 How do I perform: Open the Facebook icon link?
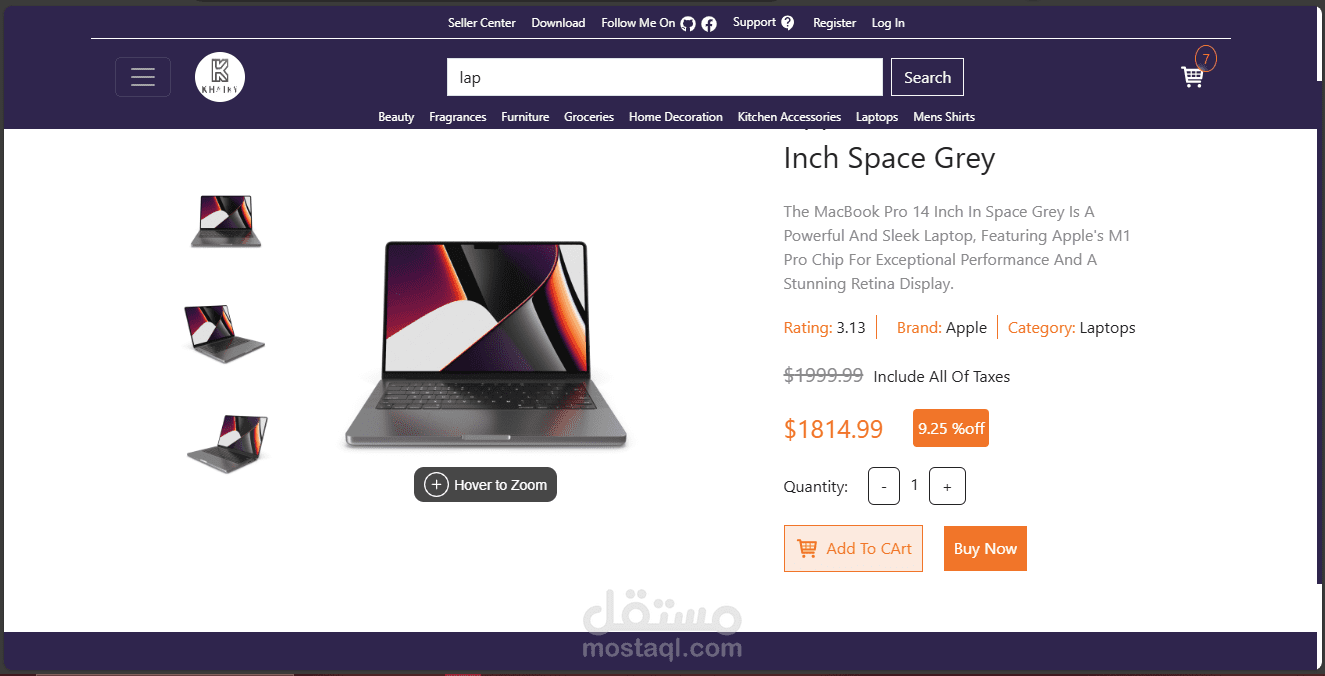(x=709, y=24)
